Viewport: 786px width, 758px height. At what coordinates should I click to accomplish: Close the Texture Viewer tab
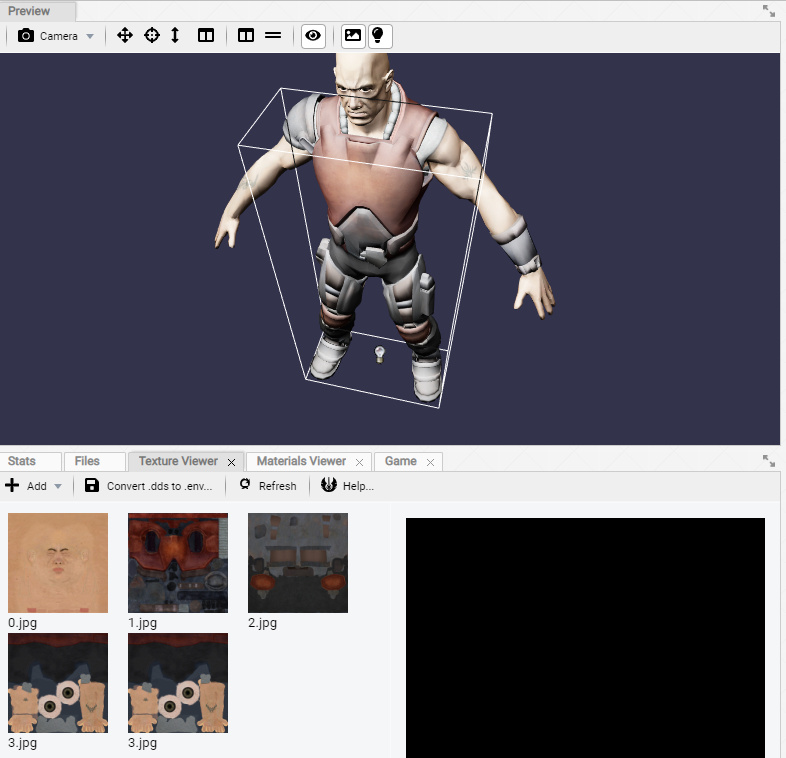point(232,463)
